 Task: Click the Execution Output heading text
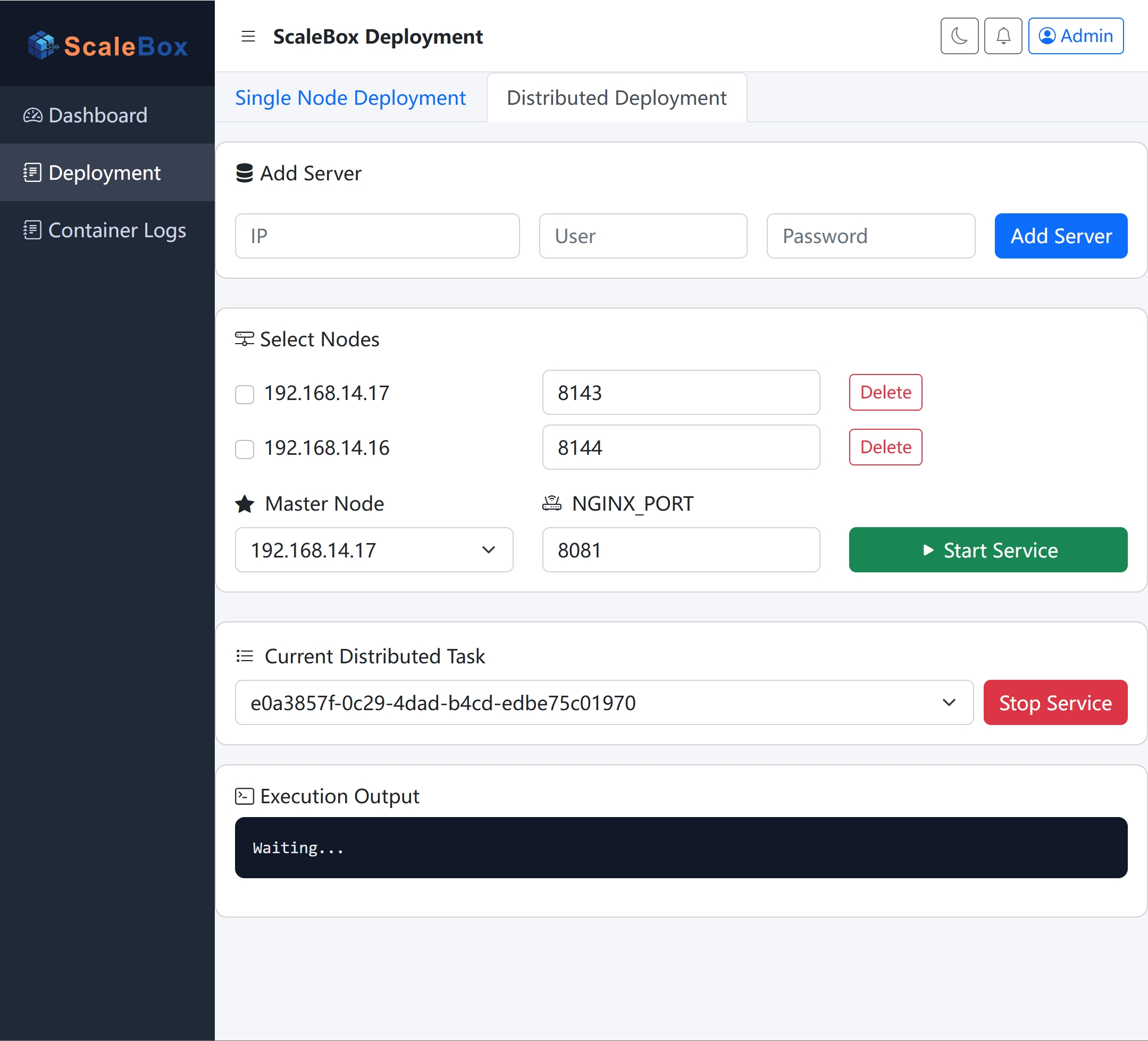coord(339,796)
